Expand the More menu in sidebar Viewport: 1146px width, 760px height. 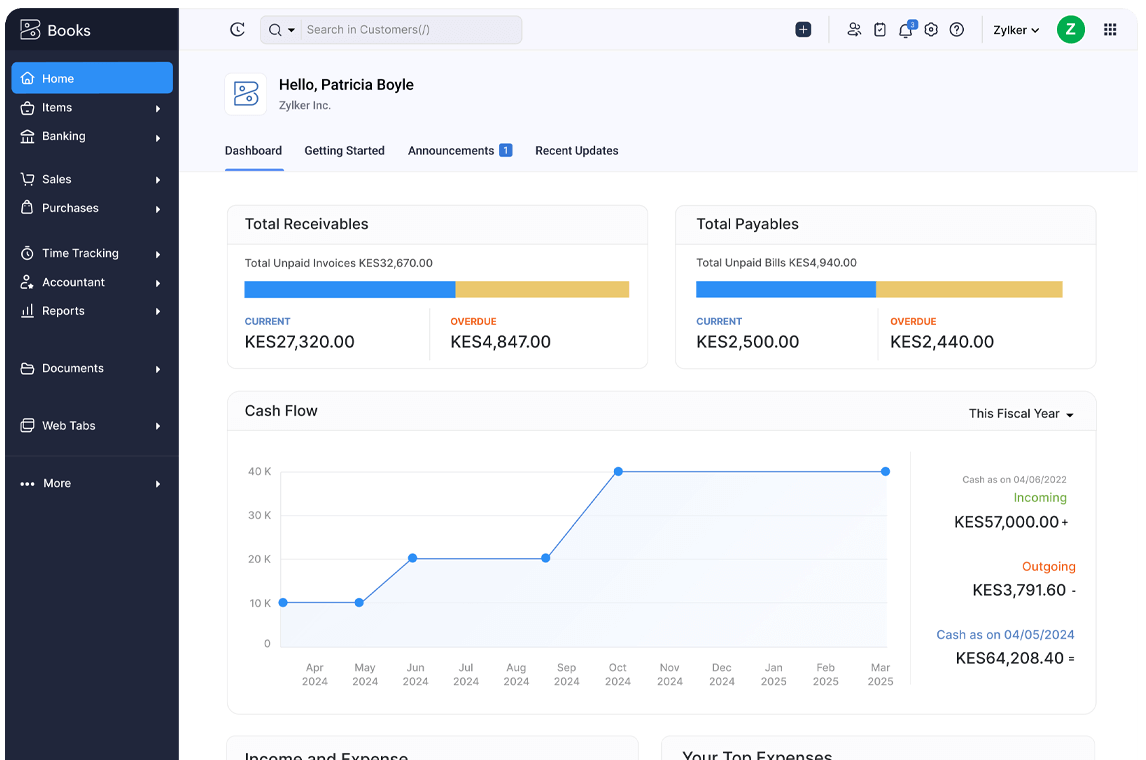(x=58, y=483)
